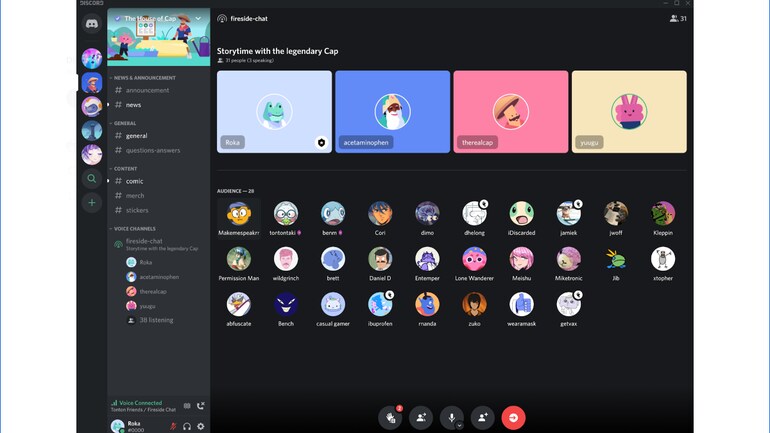Open the raised hand speaker requests
This screenshot has width=770, height=433.
pyautogui.click(x=391, y=417)
